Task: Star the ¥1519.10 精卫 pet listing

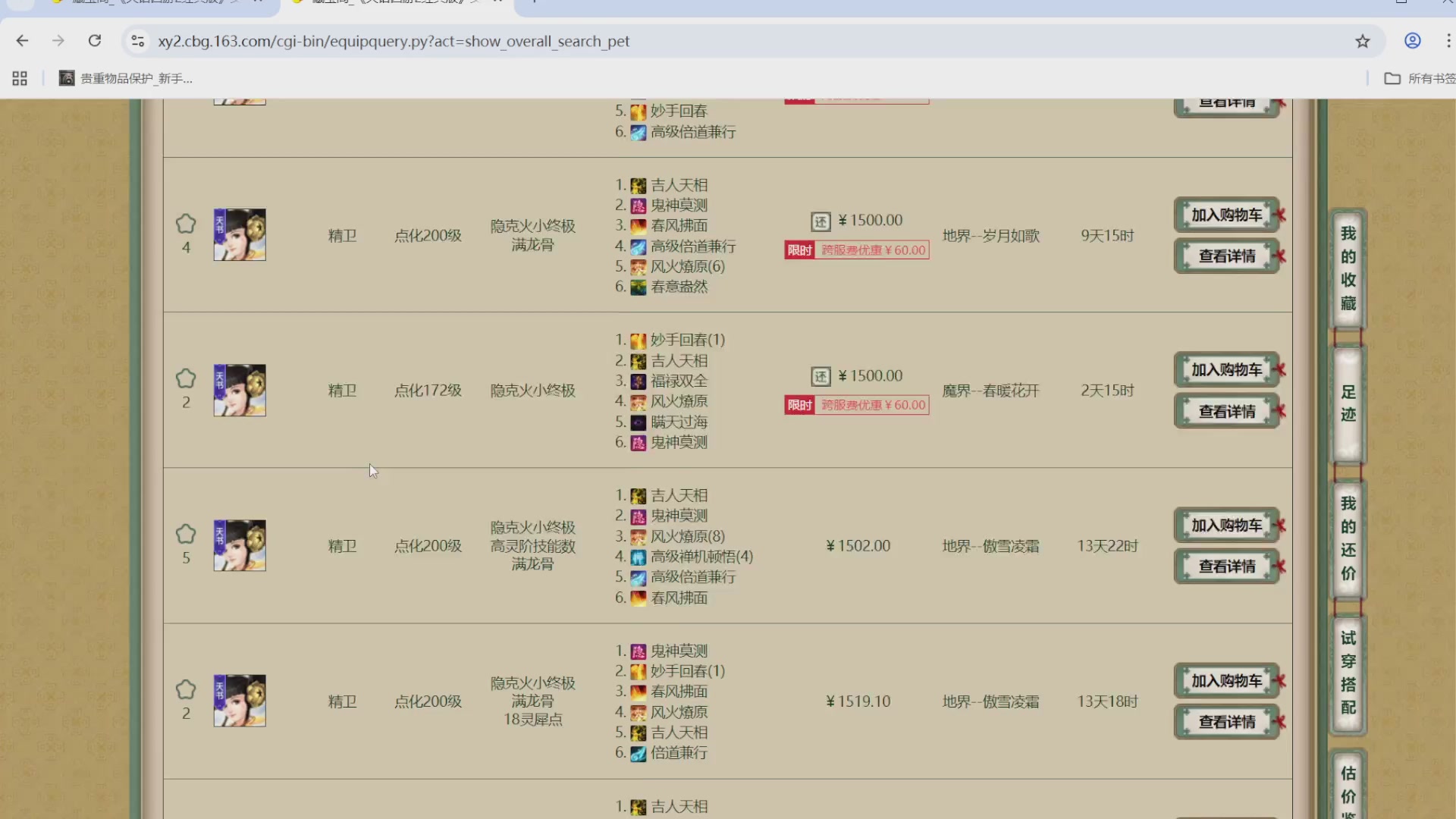Action: pyautogui.click(x=186, y=689)
